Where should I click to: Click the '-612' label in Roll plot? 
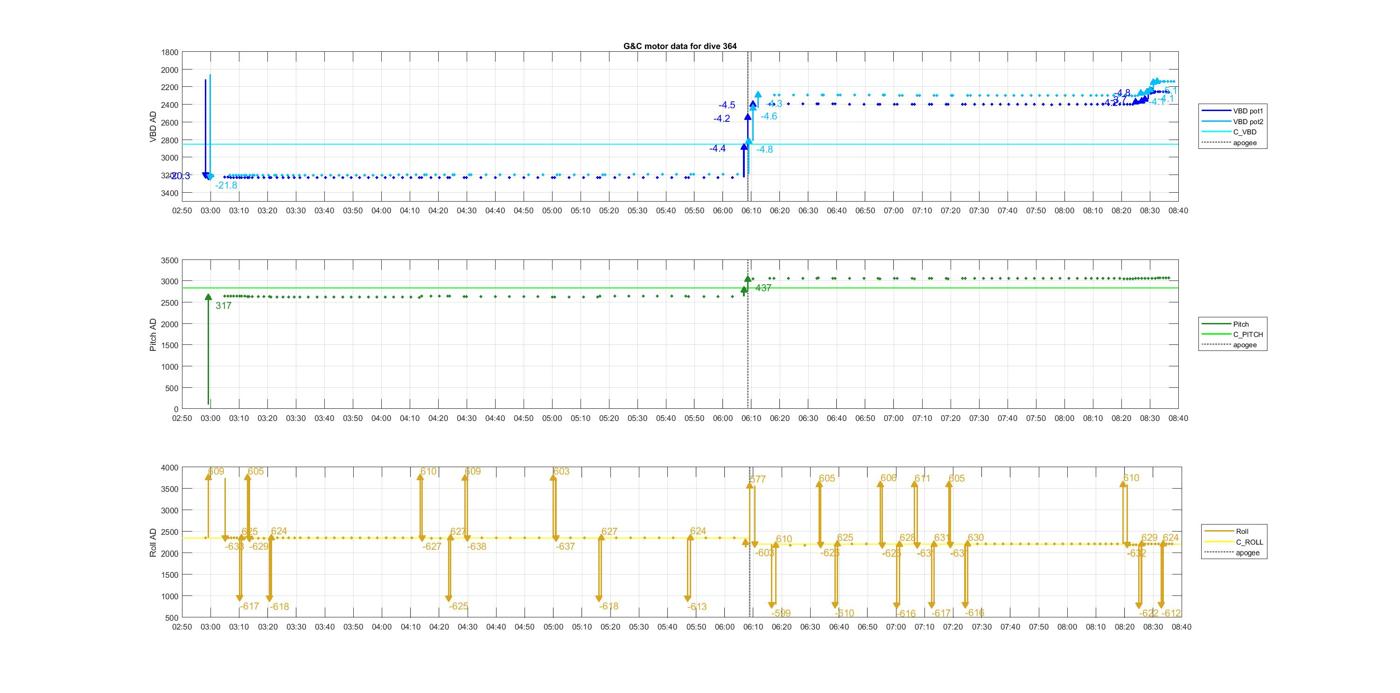click(1171, 613)
